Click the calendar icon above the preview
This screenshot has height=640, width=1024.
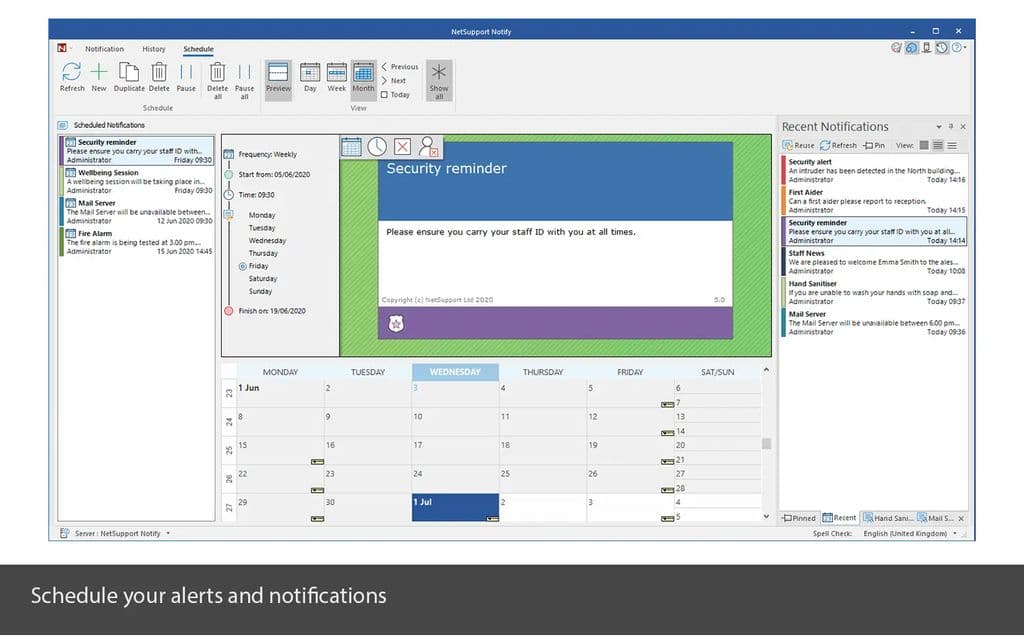[x=351, y=147]
